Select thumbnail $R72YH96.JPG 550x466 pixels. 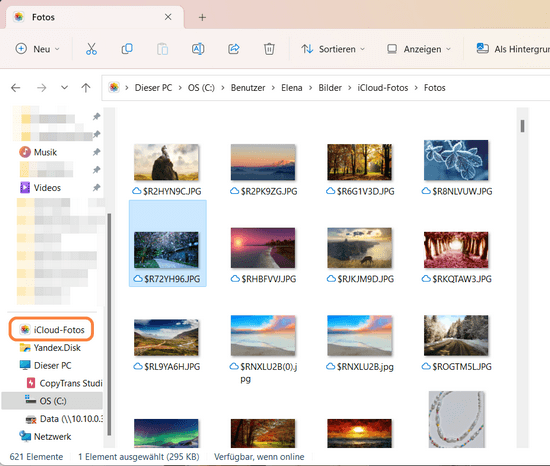click(166, 250)
